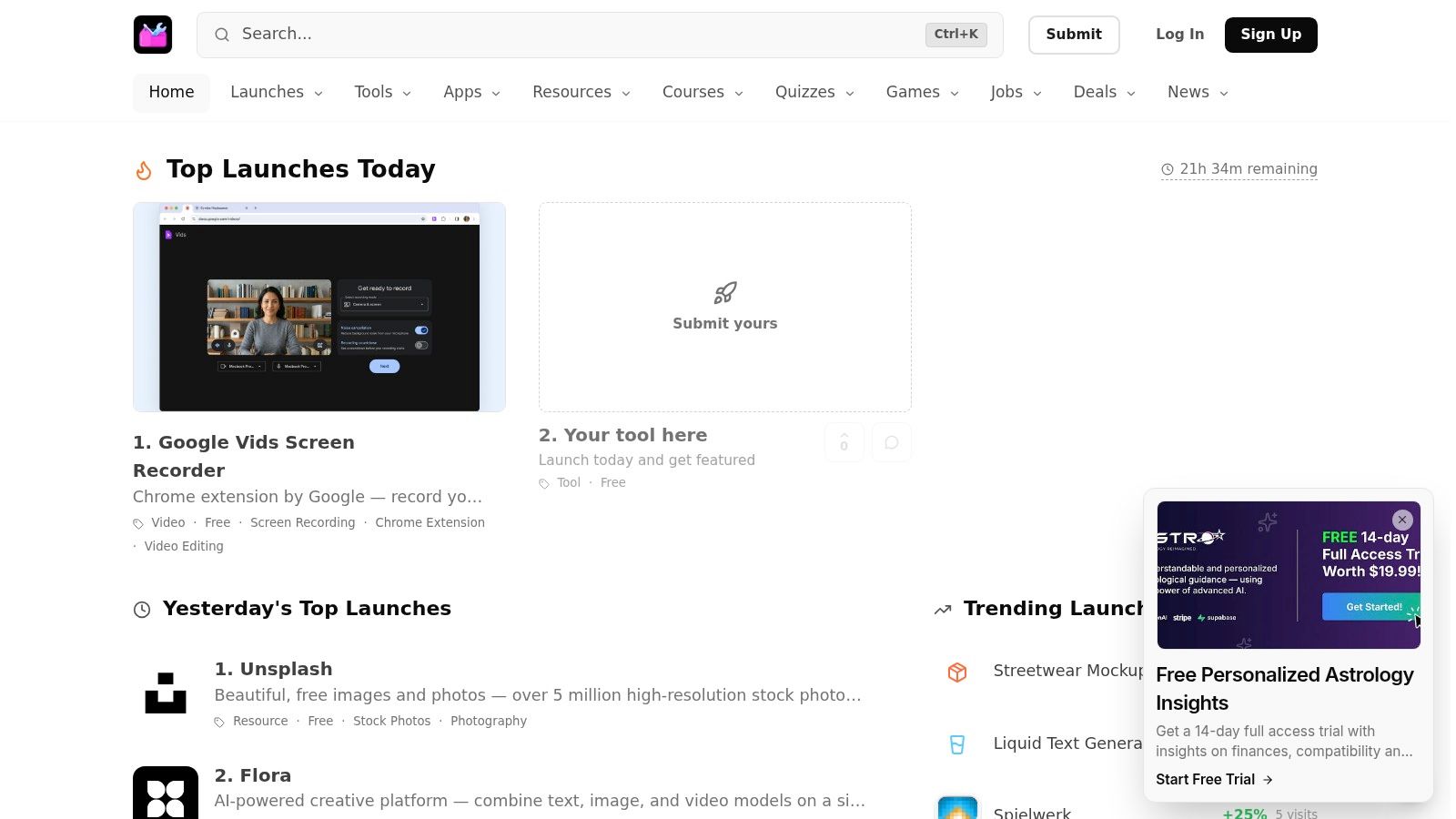Click the magnifier icon in search bar
1456x819 pixels.
coord(222,35)
